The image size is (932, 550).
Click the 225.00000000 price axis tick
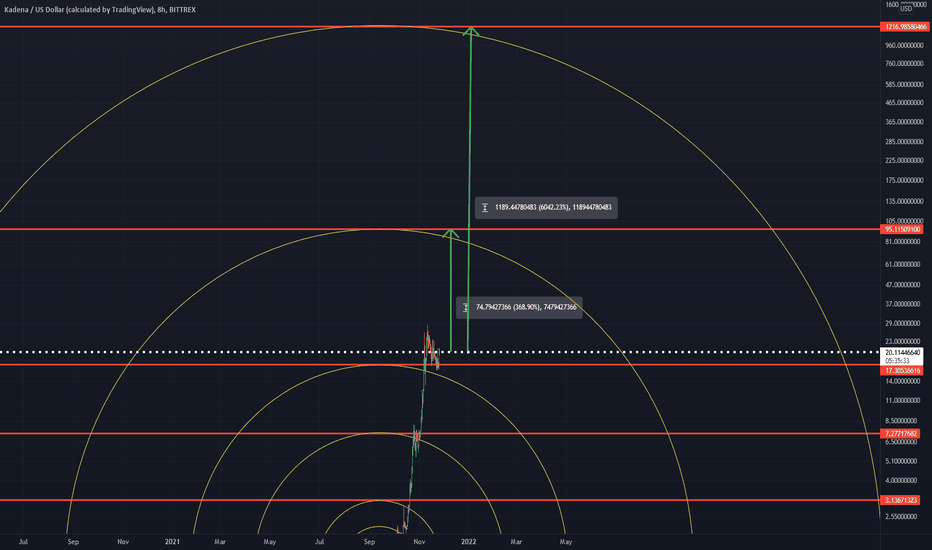coord(904,161)
